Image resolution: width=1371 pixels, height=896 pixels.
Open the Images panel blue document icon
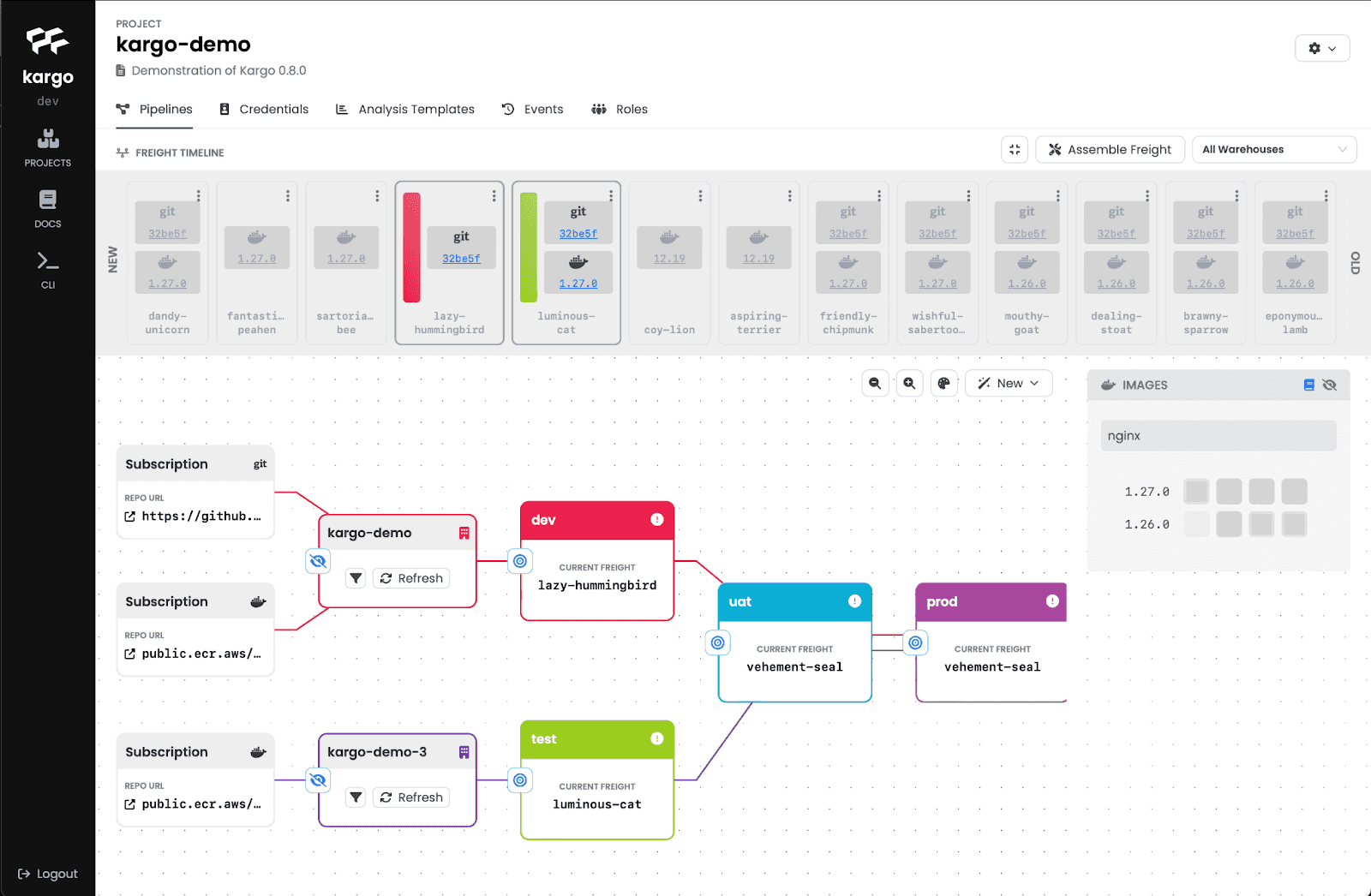click(x=1308, y=385)
